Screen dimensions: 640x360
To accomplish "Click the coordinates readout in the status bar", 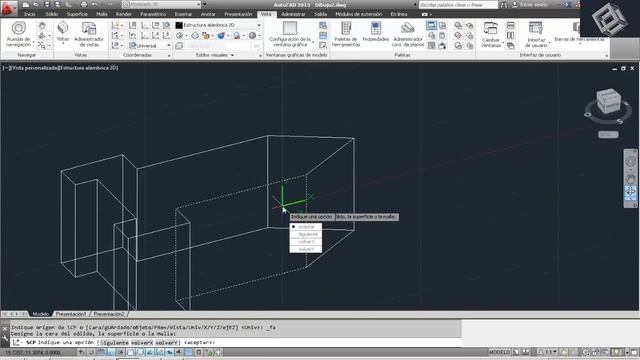I will [x=33, y=352].
